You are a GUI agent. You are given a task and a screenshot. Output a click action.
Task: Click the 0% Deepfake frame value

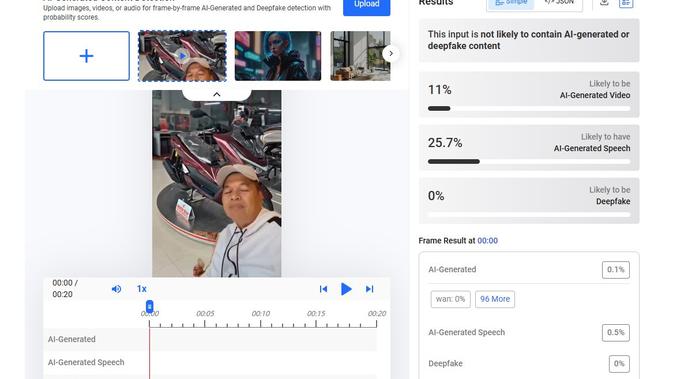pos(619,364)
